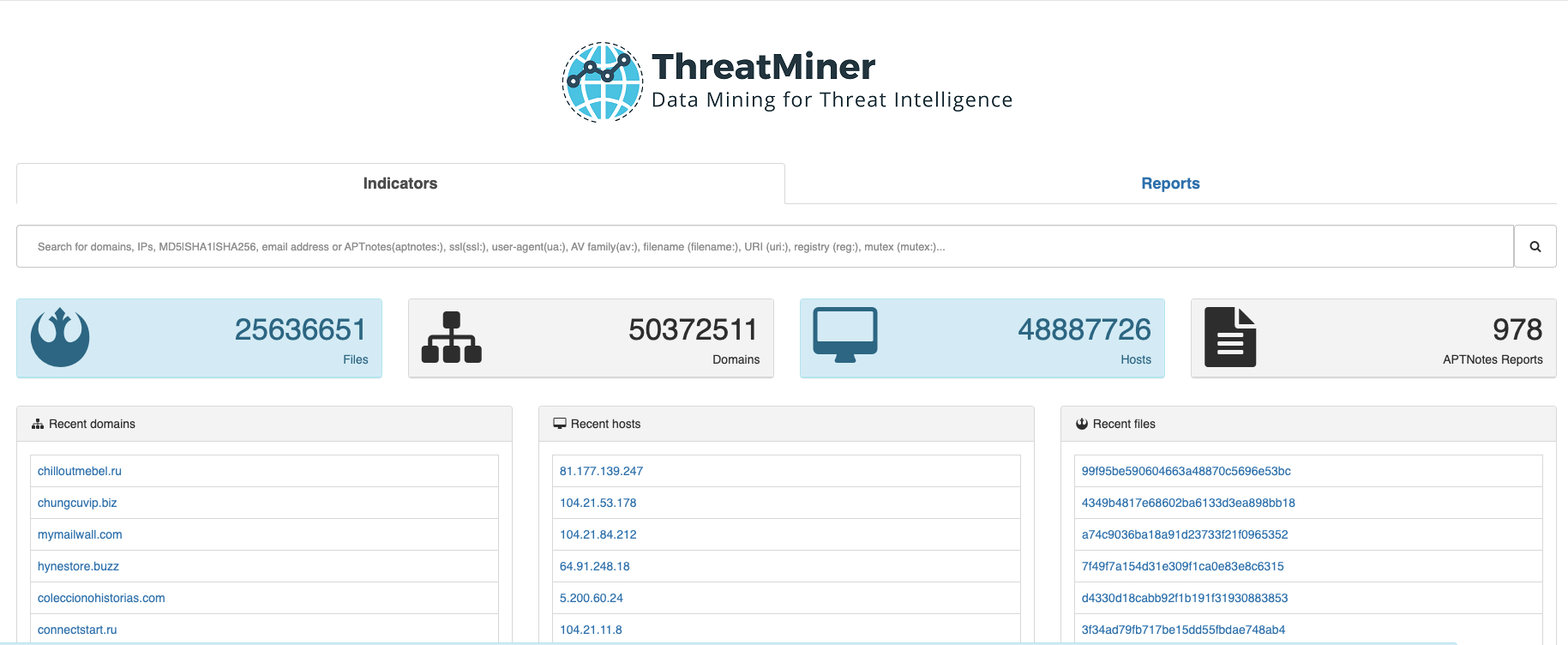The image size is (1568, 645).
Task: Open file hash d4330d18cabb92f1b191f31930883853
Action: 1184,598
